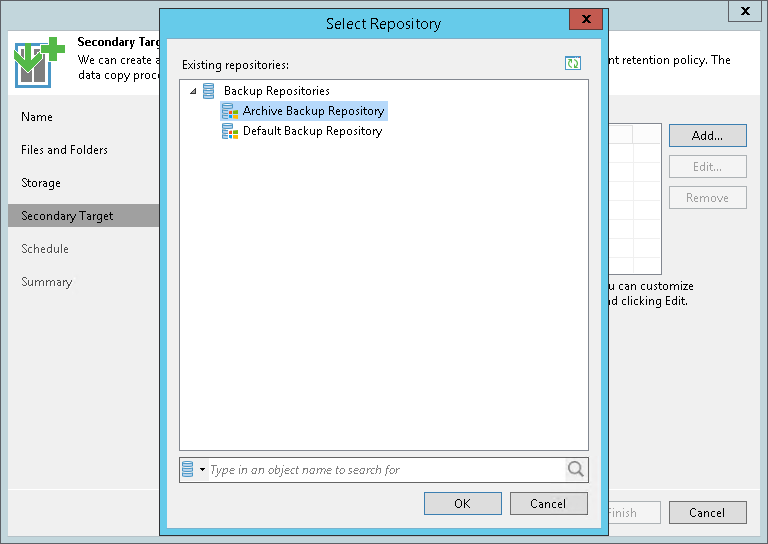Click Cancel in the wizard window
This screenshot has width=768, height=544.
coord(708,513)
